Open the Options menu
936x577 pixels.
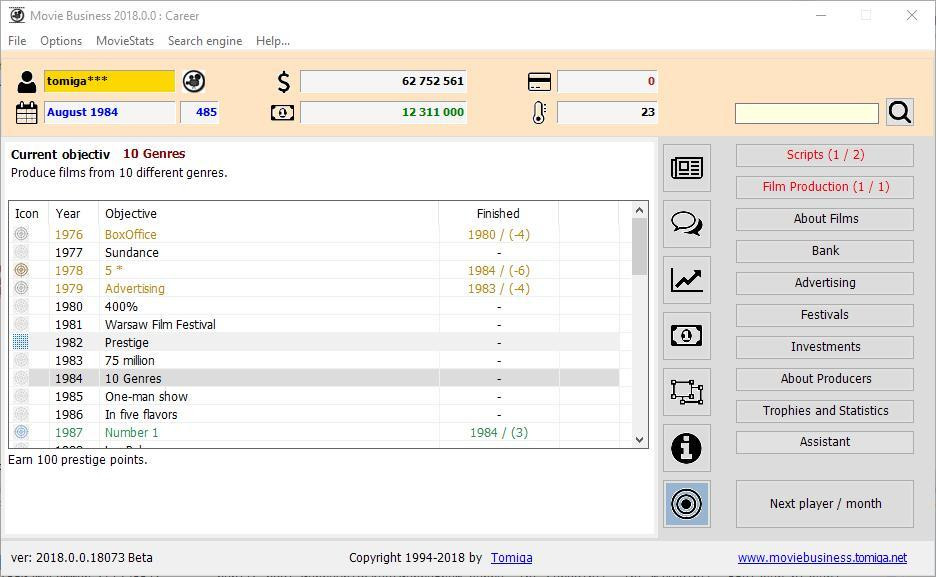pyautogui.click(x=61, y=41)
